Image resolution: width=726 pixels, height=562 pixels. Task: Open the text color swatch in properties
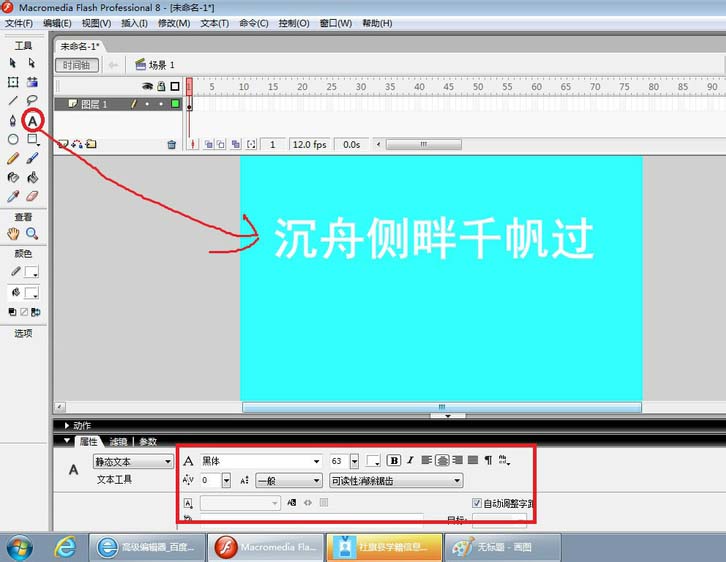coord(373,461)
